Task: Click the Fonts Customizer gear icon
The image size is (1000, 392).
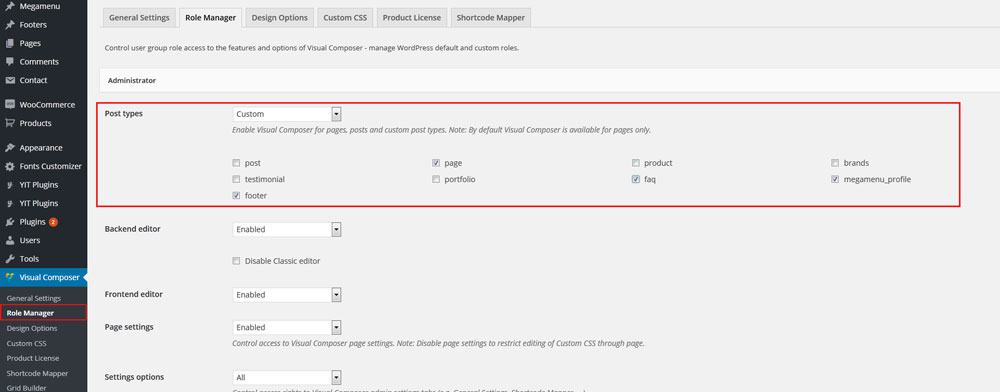Action: pyautogui.click(x=10, y=166)
